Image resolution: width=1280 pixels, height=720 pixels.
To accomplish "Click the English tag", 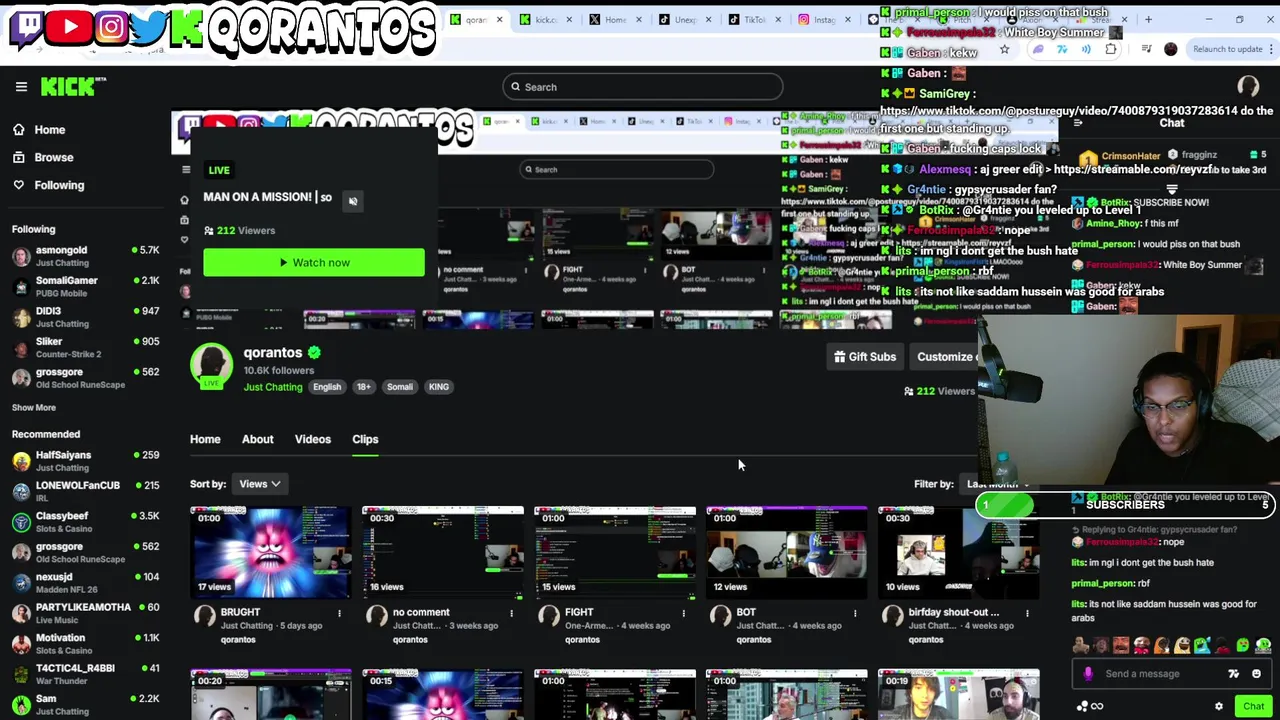I will [327, 387].
